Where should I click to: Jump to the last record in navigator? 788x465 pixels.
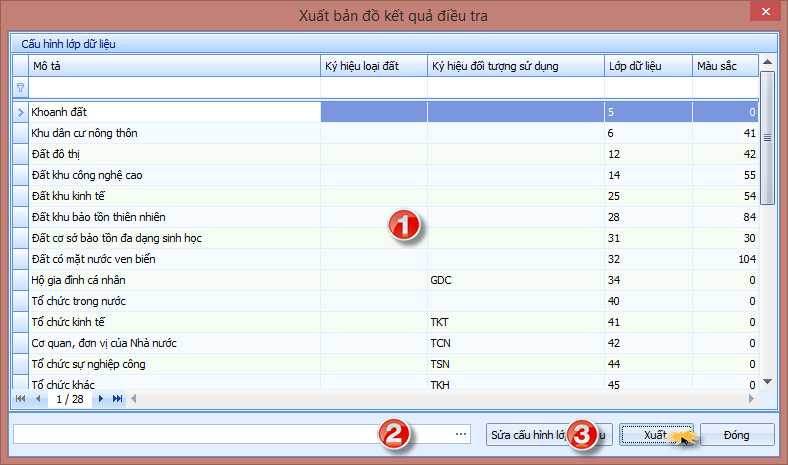tap(118, 398)
